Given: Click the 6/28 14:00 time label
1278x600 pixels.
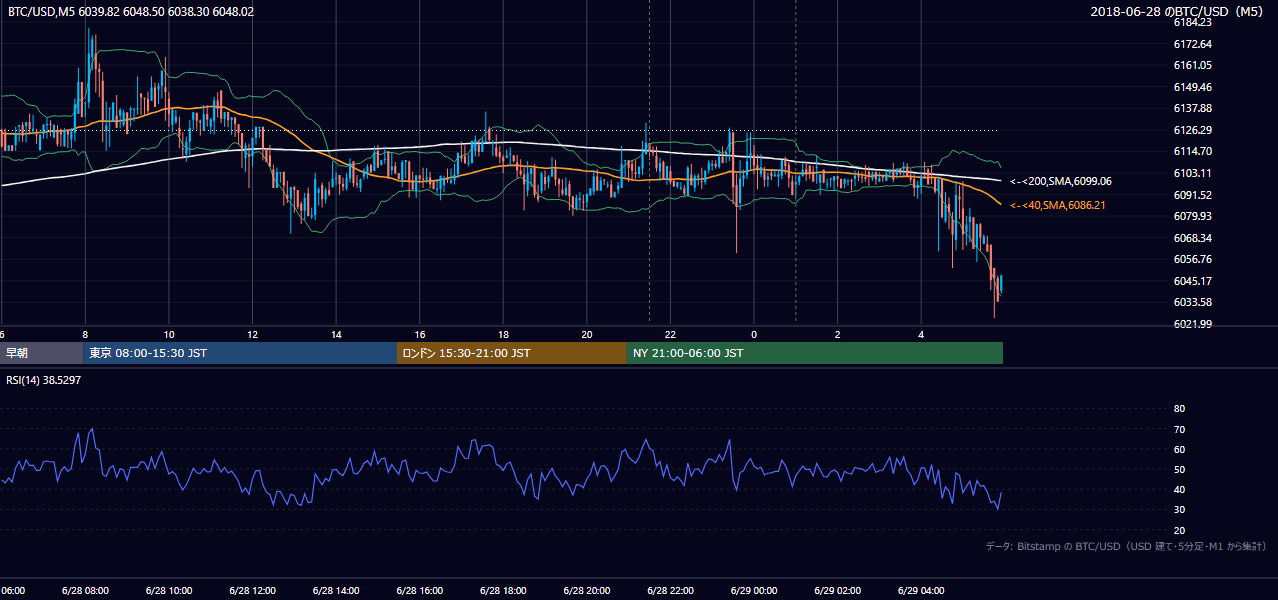Looking at the screenshot, I should 335,591.
